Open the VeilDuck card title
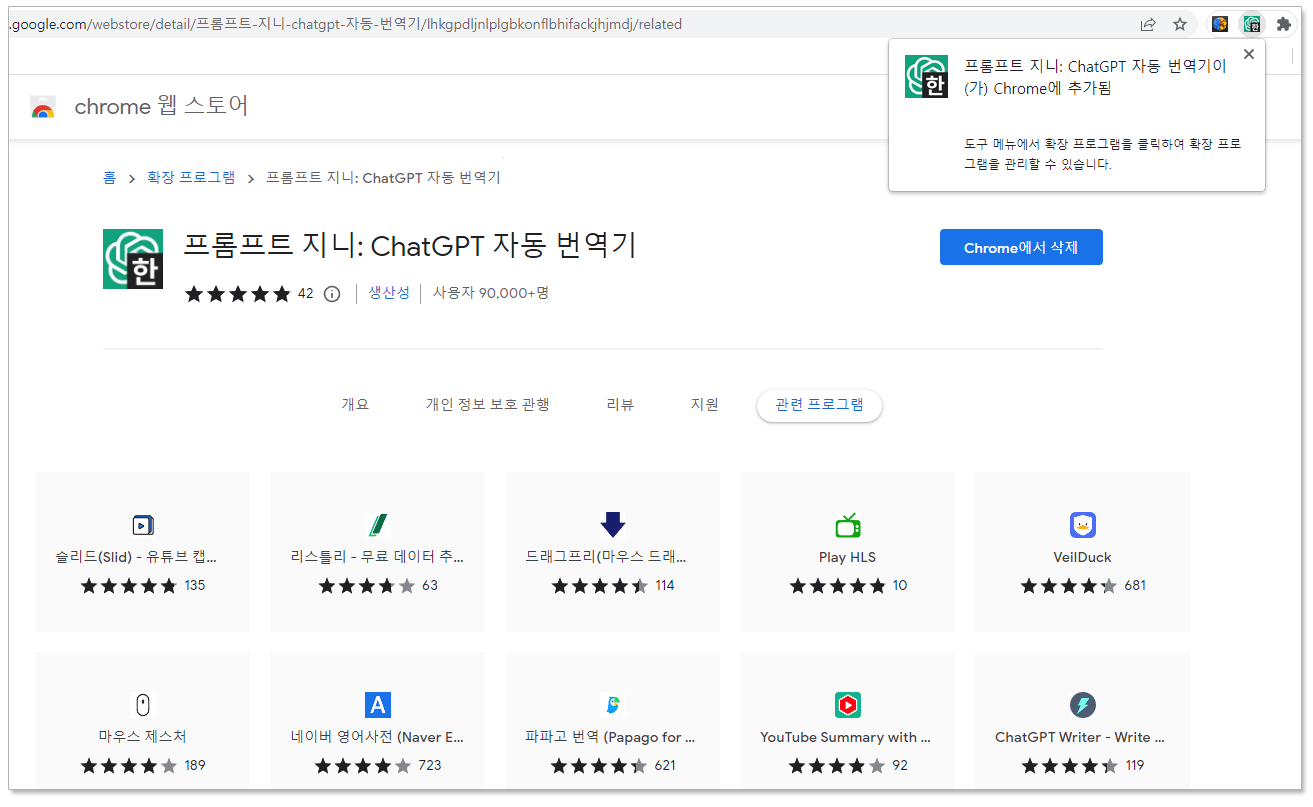This screenshot has height=807, width=1313. 1082,557
